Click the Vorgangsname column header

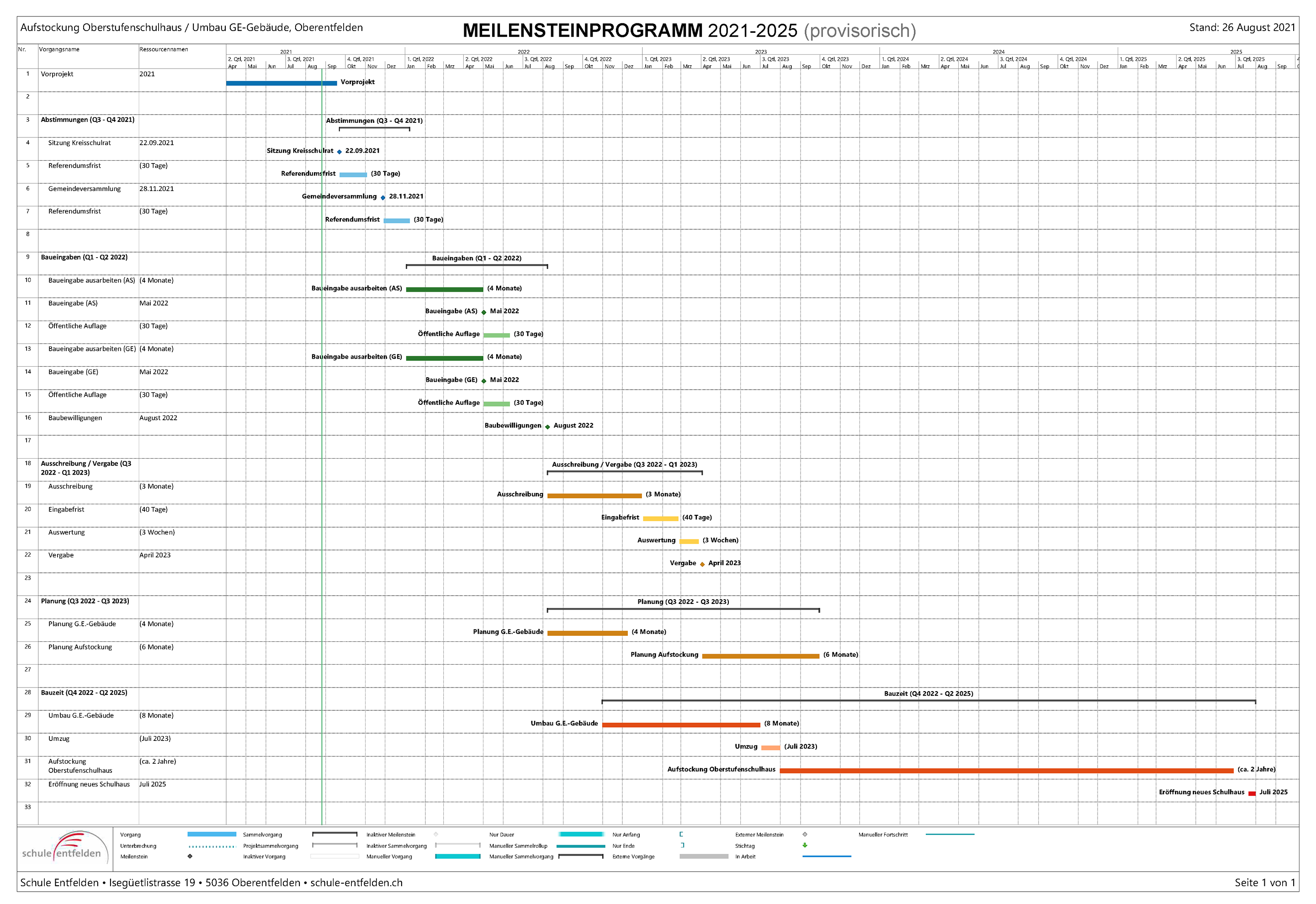point(59,49)
